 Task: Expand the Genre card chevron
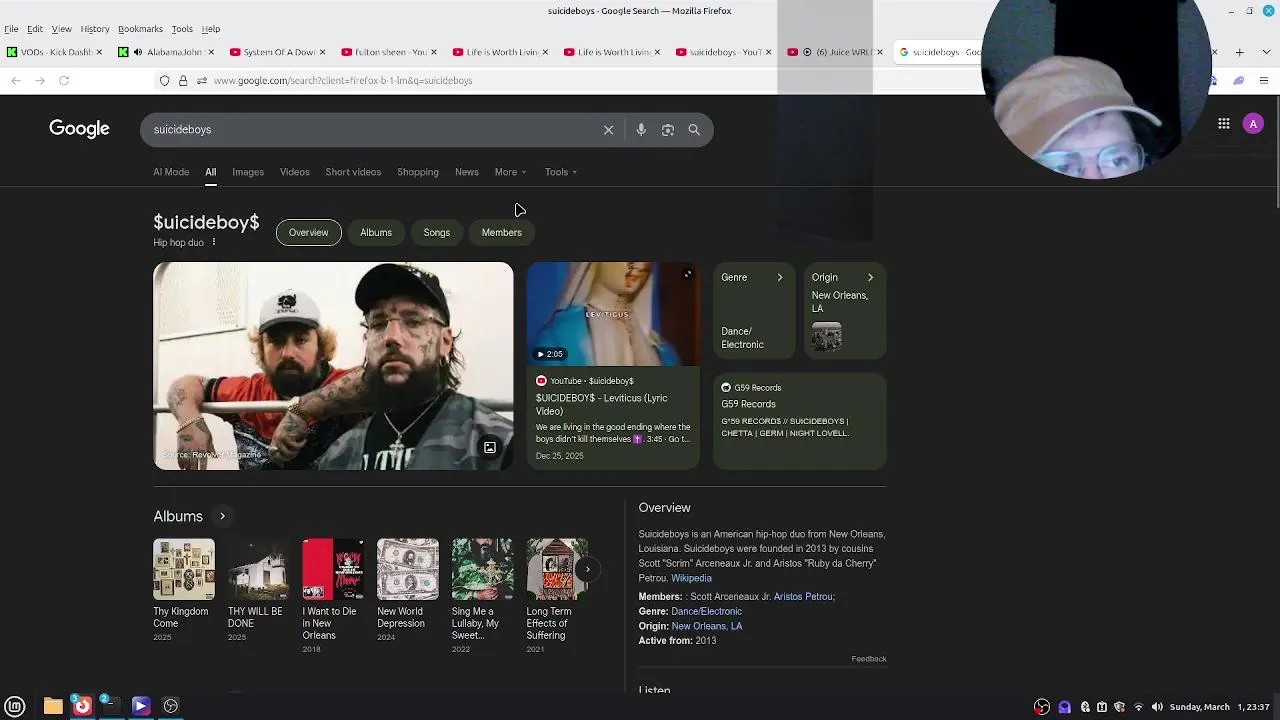tap(780, 278)
